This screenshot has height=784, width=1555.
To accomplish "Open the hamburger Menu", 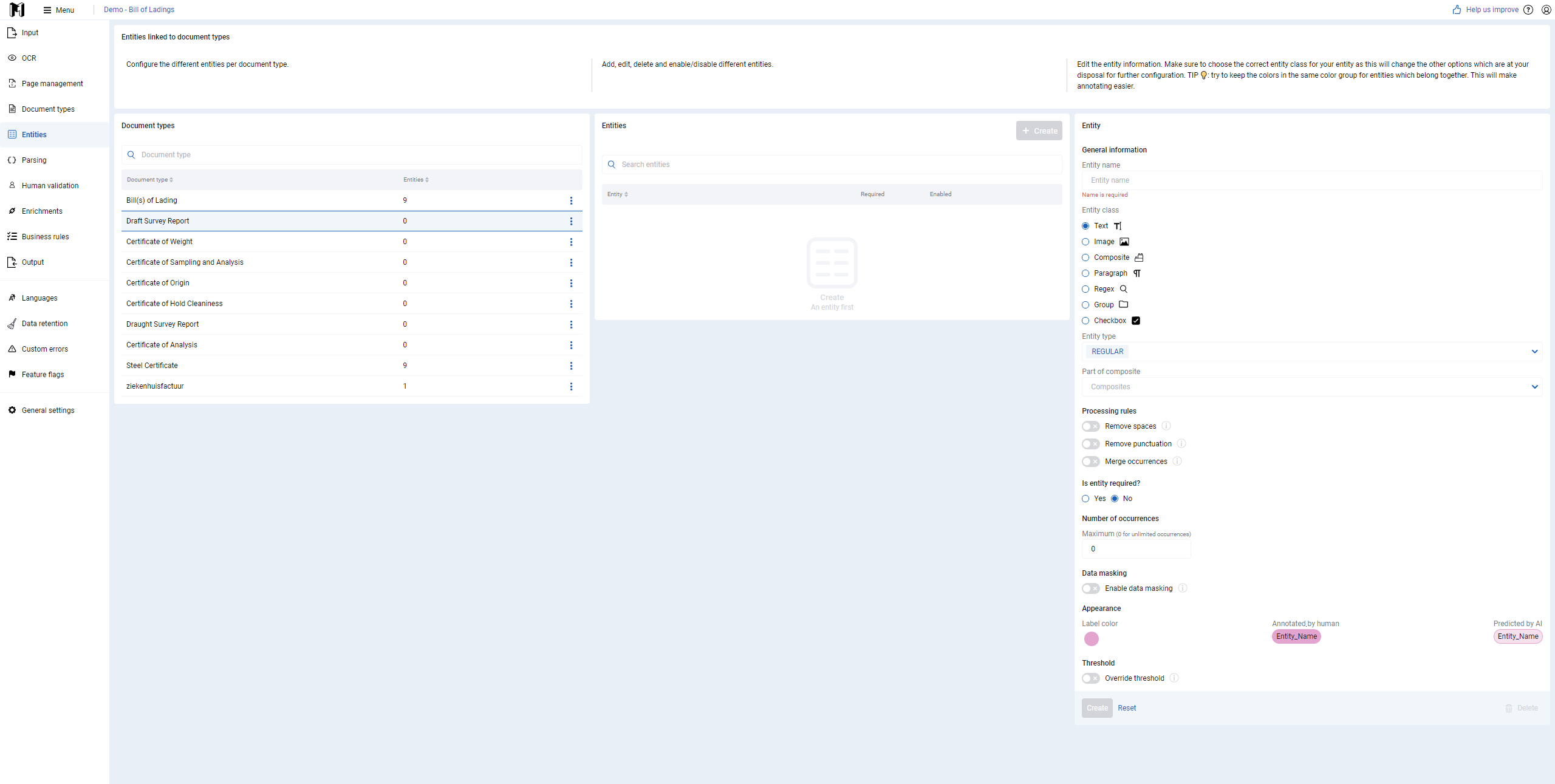I will click(x=59, y=10).
